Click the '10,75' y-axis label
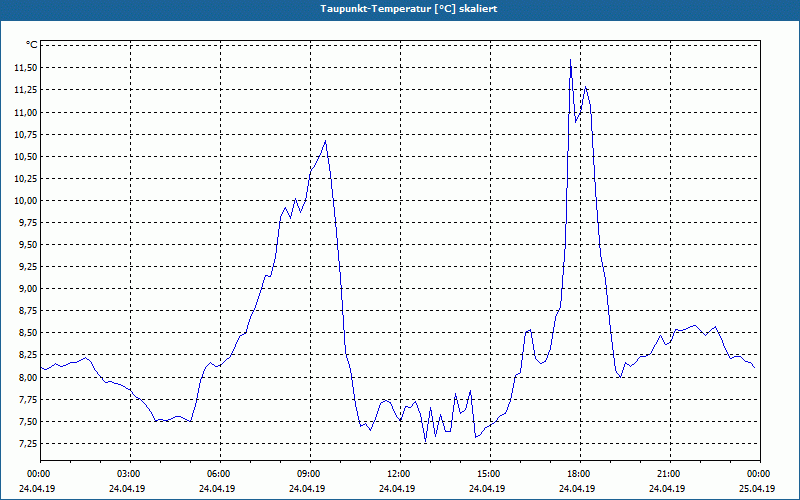 [27, 135]
